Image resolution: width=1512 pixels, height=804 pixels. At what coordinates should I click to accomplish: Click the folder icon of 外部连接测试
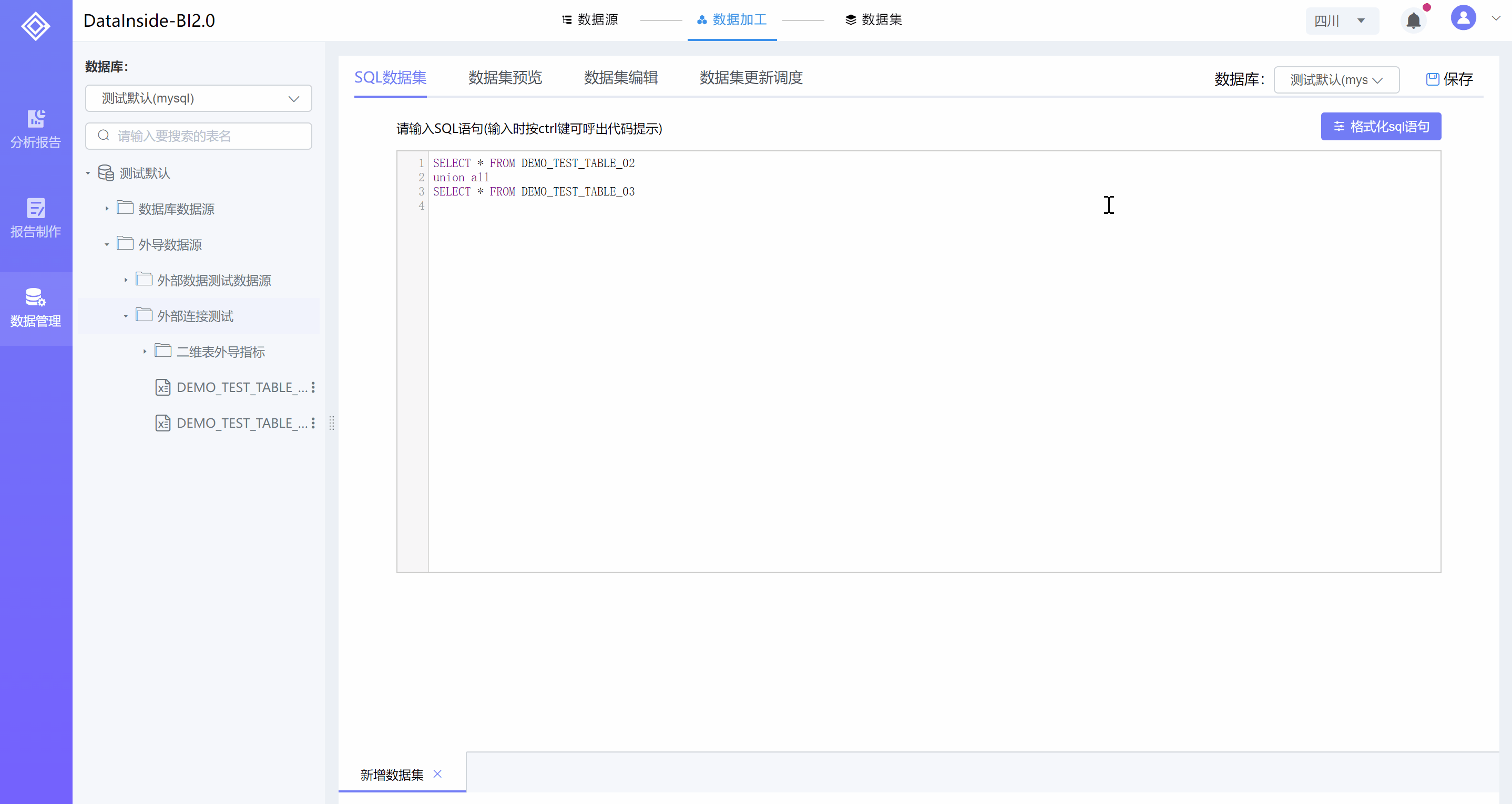click(x=144, y=315)
